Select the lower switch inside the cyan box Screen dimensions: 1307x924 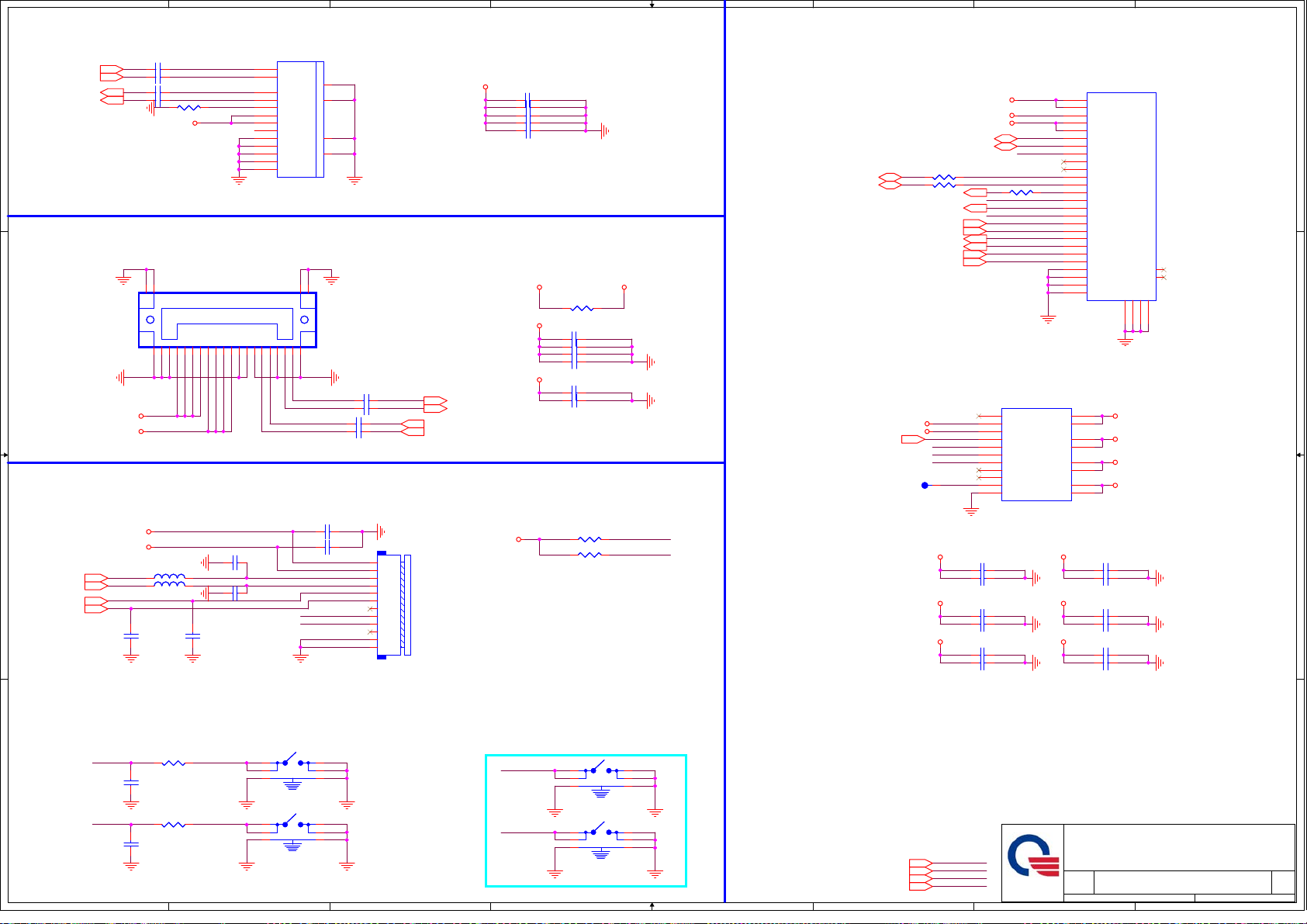tap(601, 830)
